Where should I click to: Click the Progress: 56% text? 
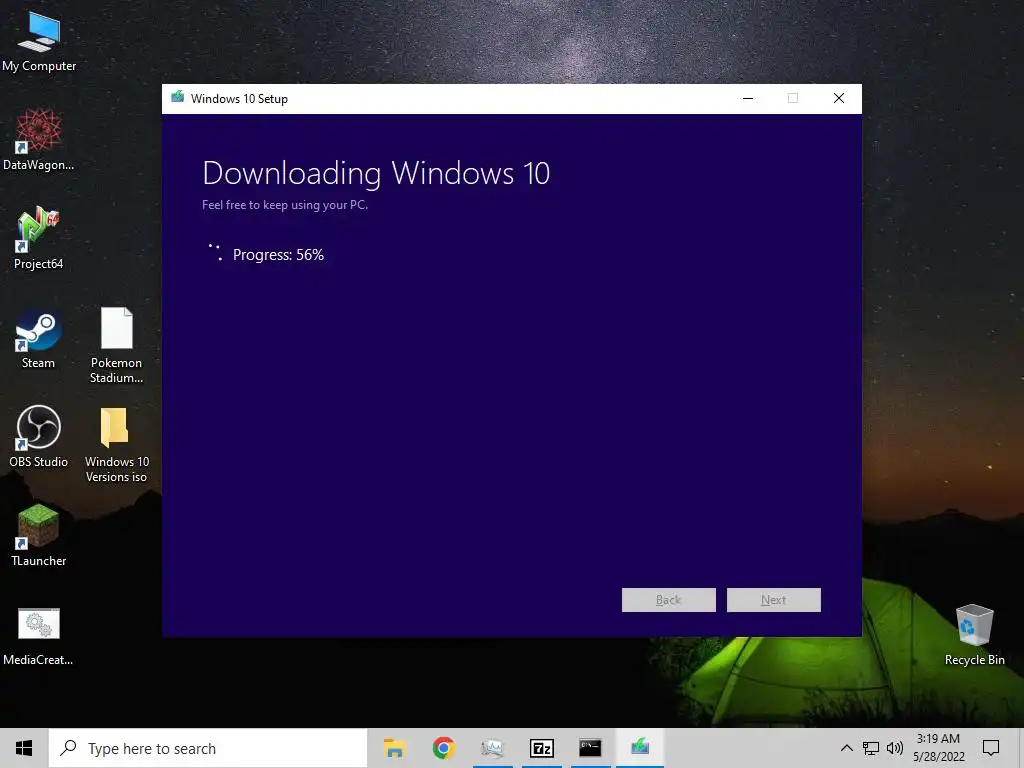coord(278,255)
